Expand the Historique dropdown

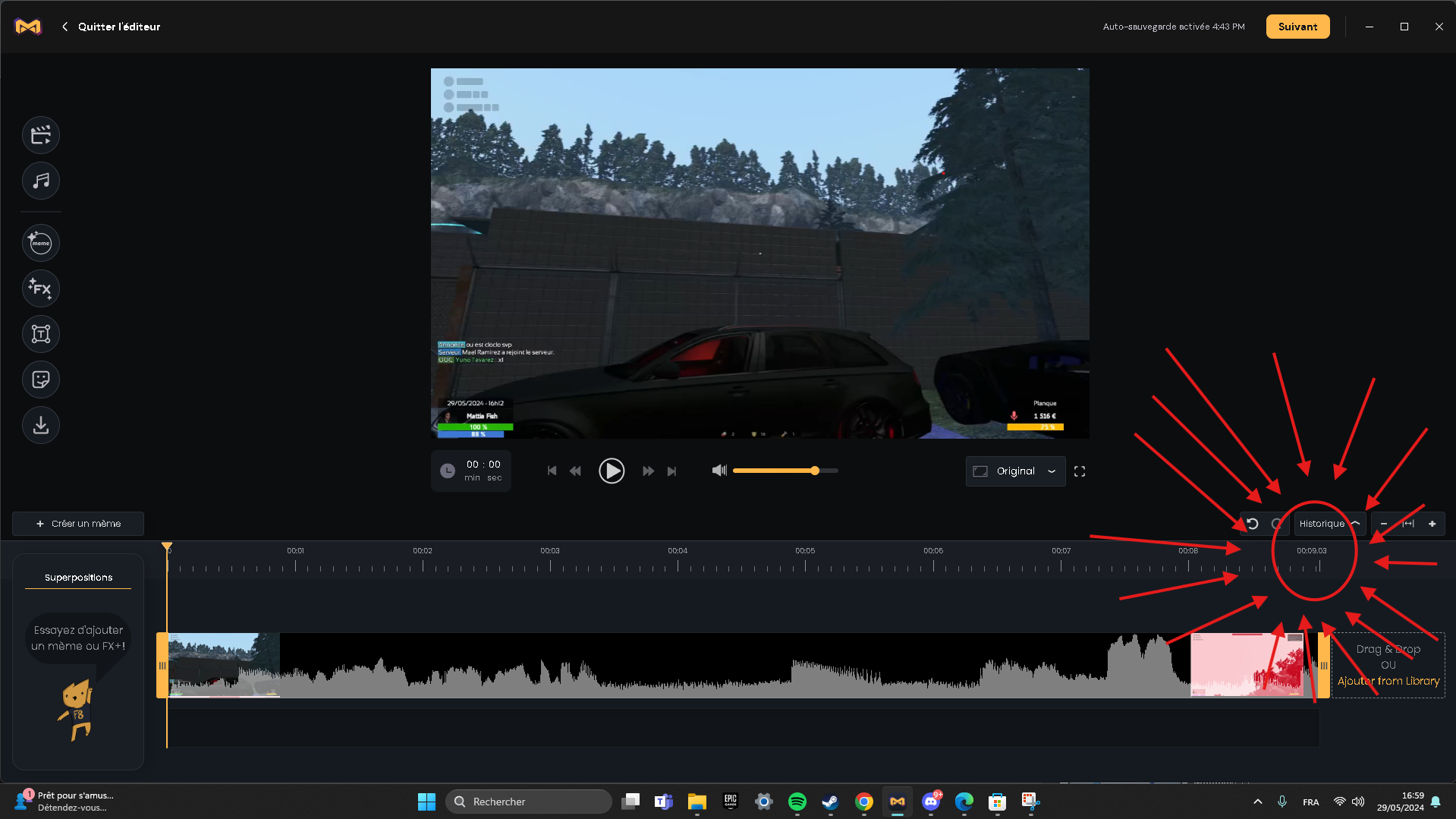tap(1329, 524)
